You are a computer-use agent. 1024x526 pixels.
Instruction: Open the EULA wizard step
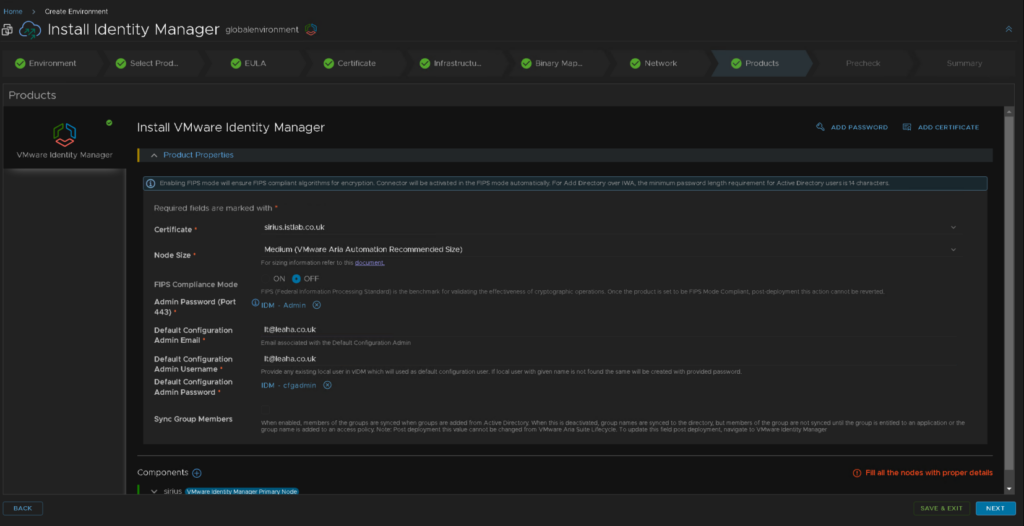256,63
